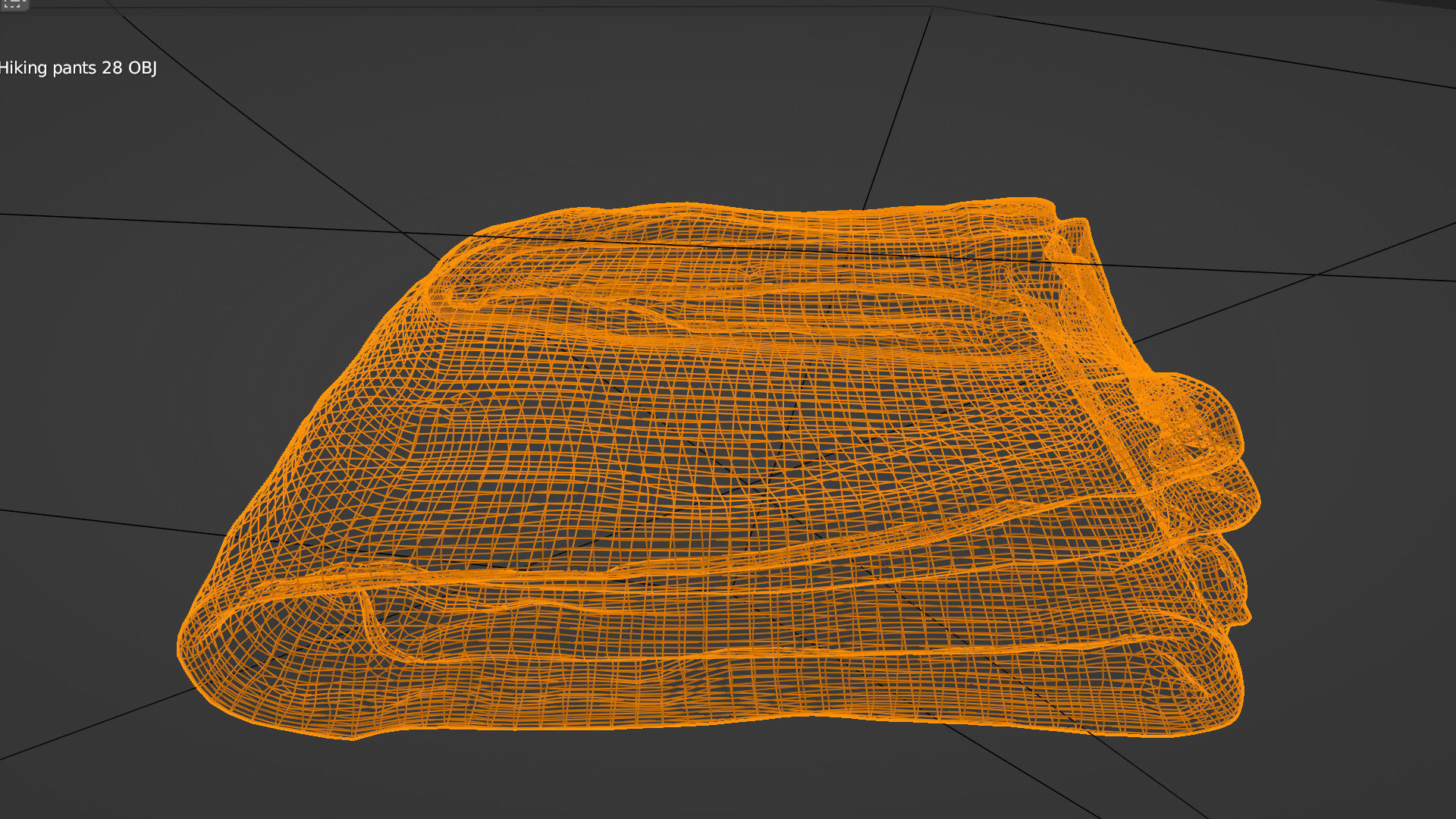The image size is (1456, 819).
Task: Click the mesh's top-right back corner
Action: (1050, 206)
